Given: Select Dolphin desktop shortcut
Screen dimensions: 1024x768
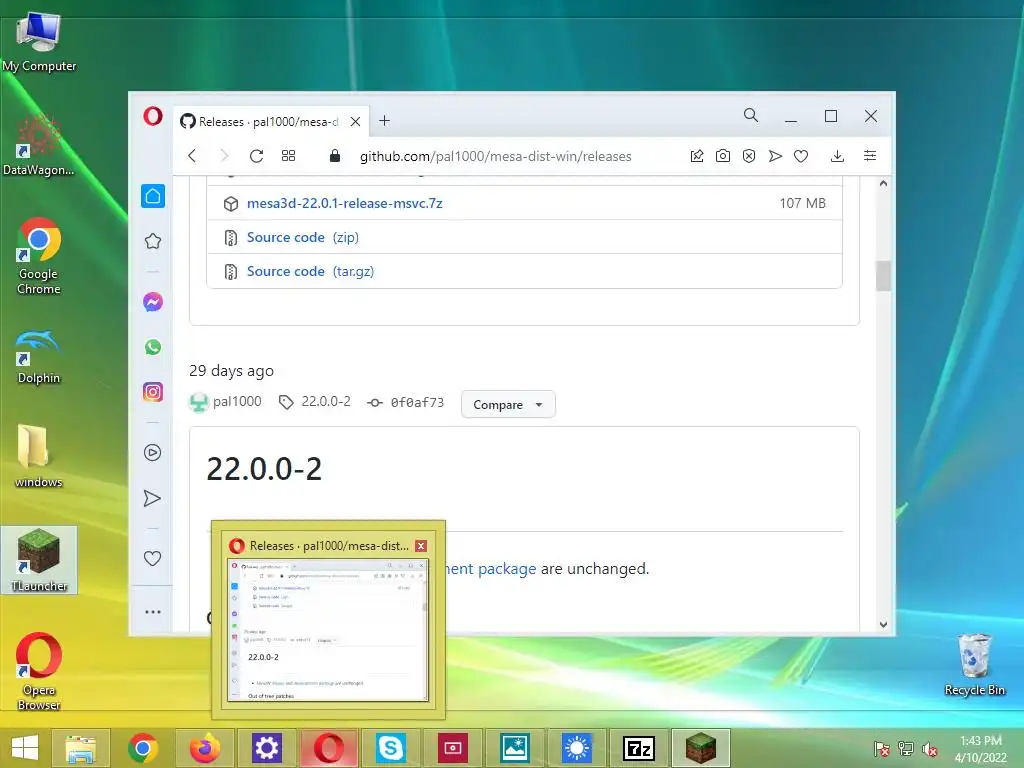Looking at the screenshot, I should click(39, 356).
